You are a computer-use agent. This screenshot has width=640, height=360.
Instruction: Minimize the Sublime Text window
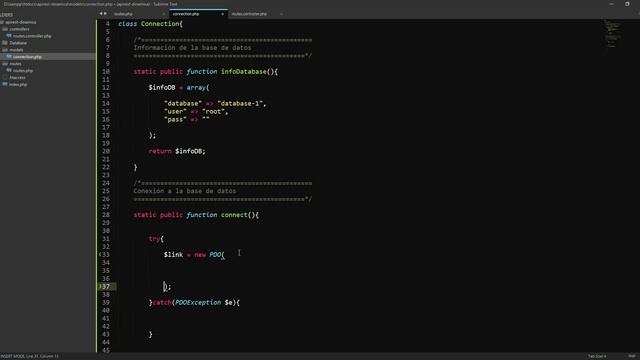click(x=611, y=4)
